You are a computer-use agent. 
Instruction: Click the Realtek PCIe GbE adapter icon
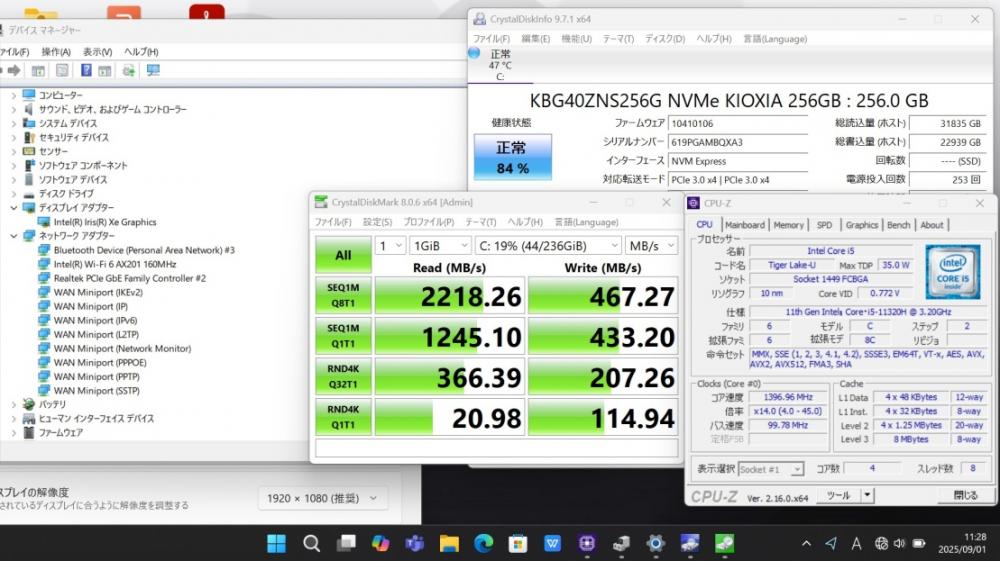[x=44, y=278]
